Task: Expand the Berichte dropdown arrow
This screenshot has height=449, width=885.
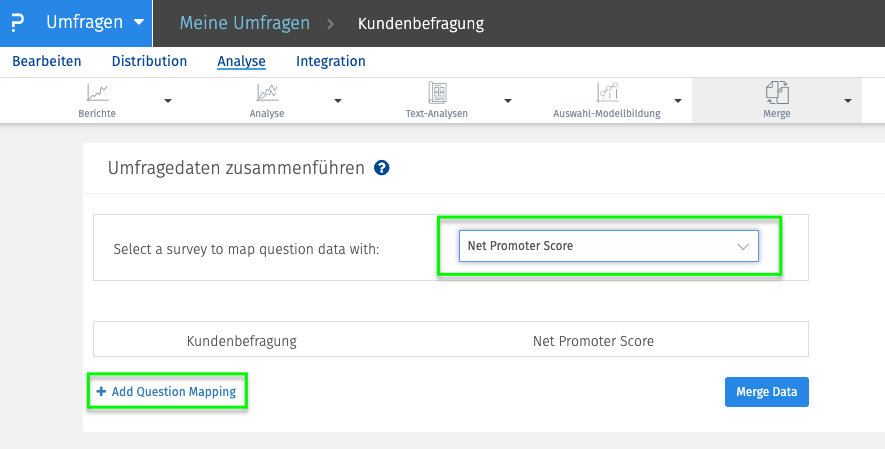Action: [168, 101]
